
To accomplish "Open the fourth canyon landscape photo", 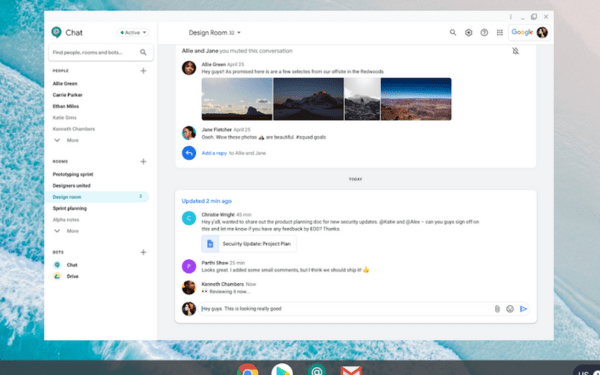I will pyautogui.click(x=416, y=99).
